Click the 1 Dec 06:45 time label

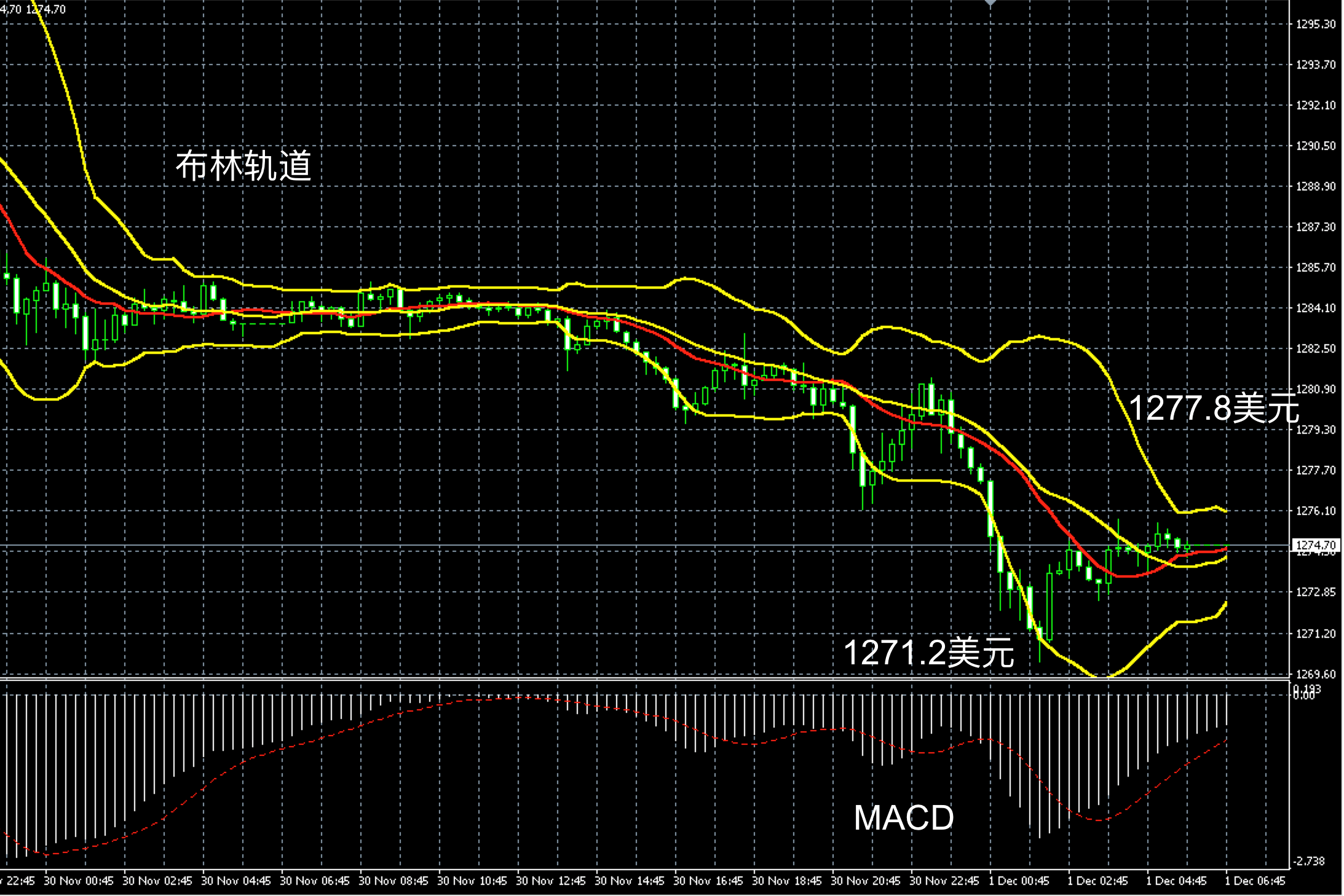click(1255, 881)
